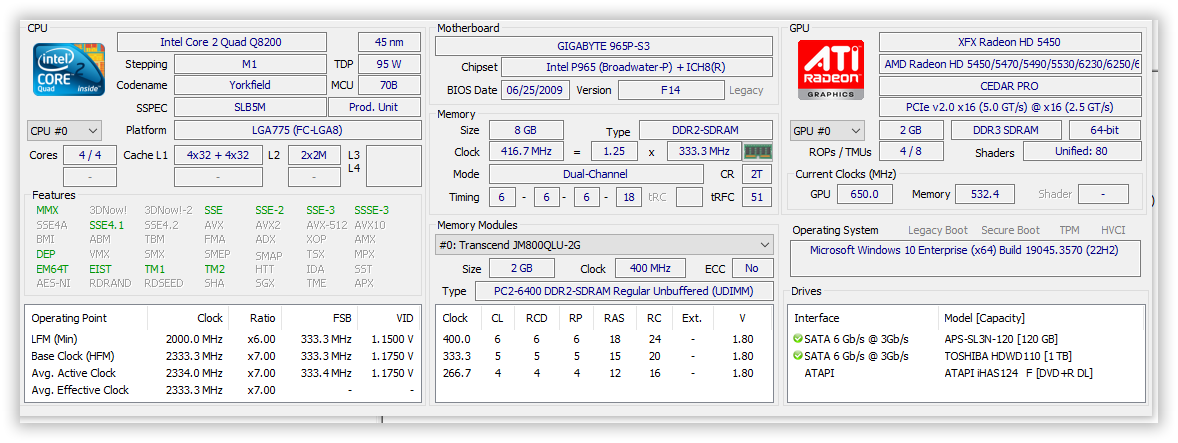1178x443 pixels.
Task: Click the MMX feature label
Action: pyautogui.click(x=47, y=210)
